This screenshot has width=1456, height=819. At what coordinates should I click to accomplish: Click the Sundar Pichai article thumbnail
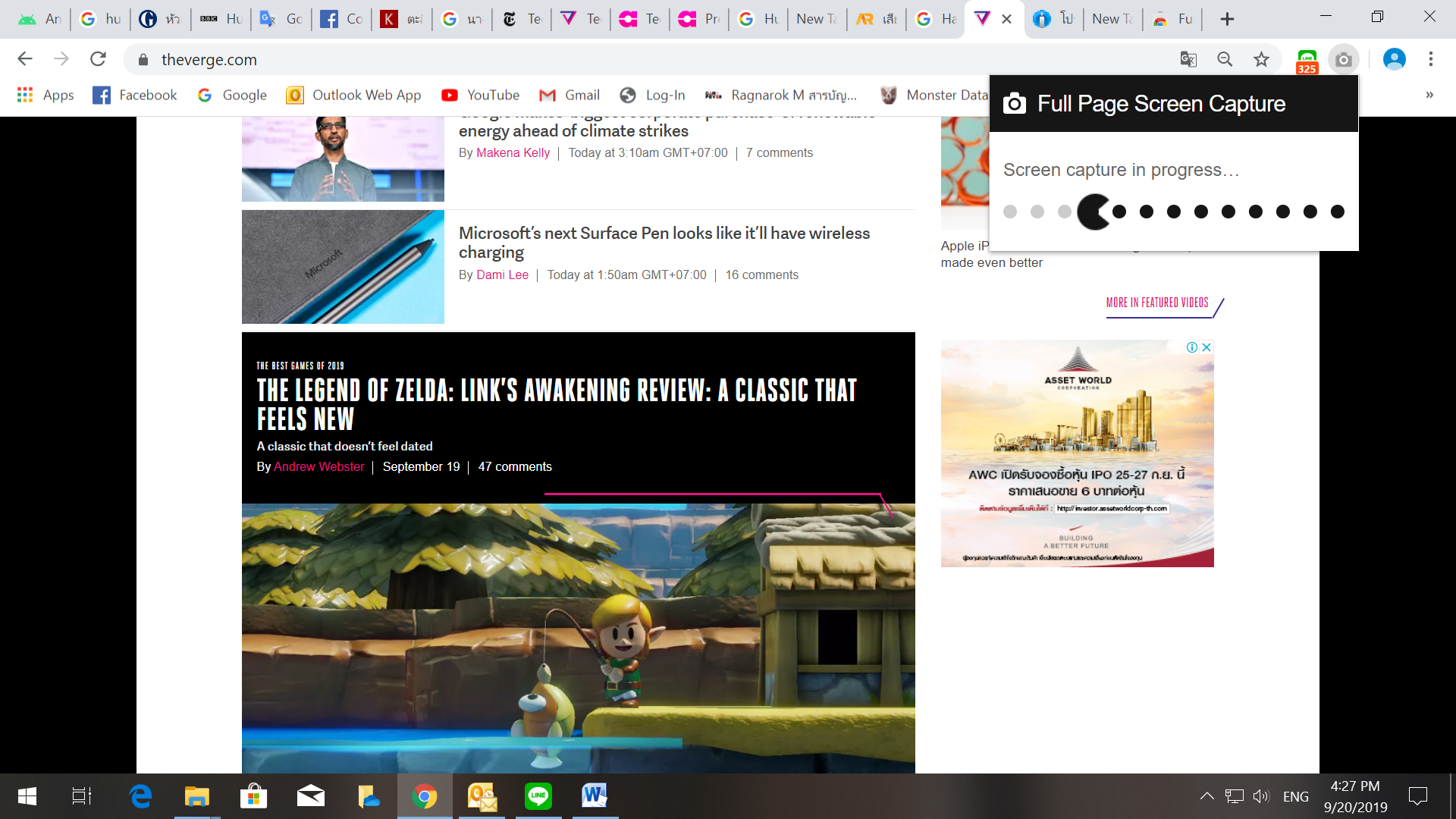pos(343,159)
